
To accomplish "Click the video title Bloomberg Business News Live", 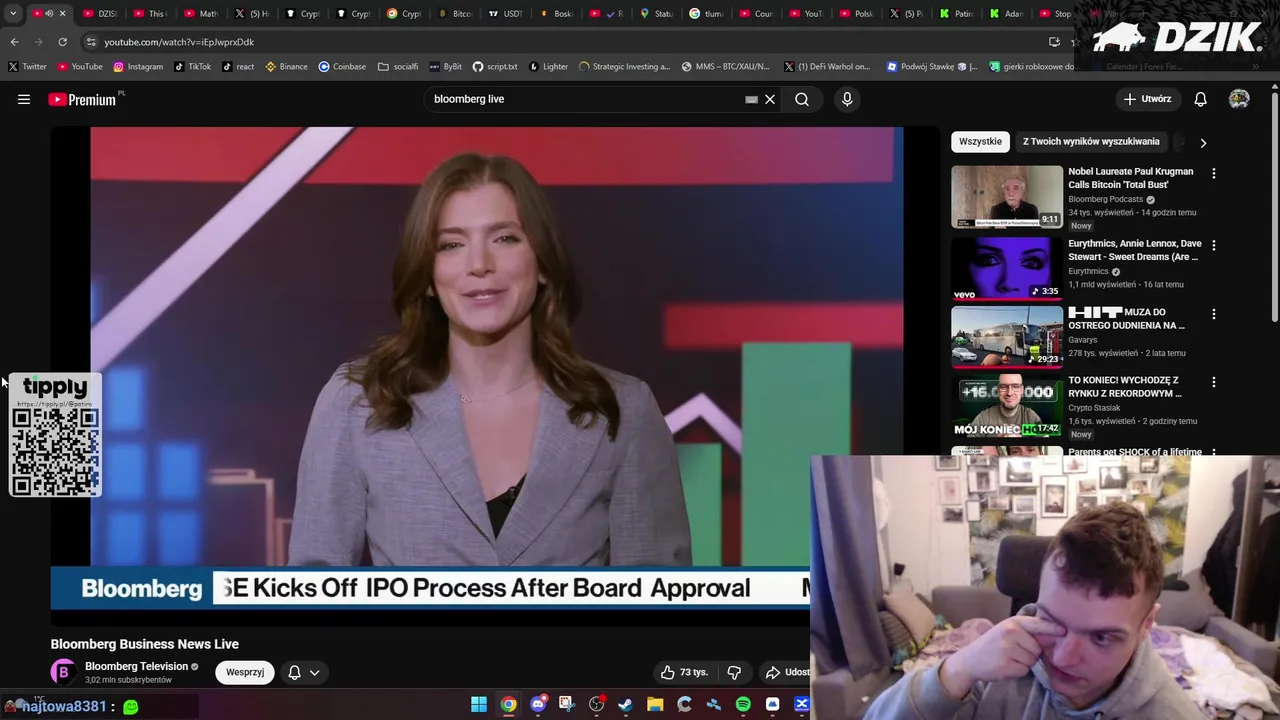I will [145, 644].
